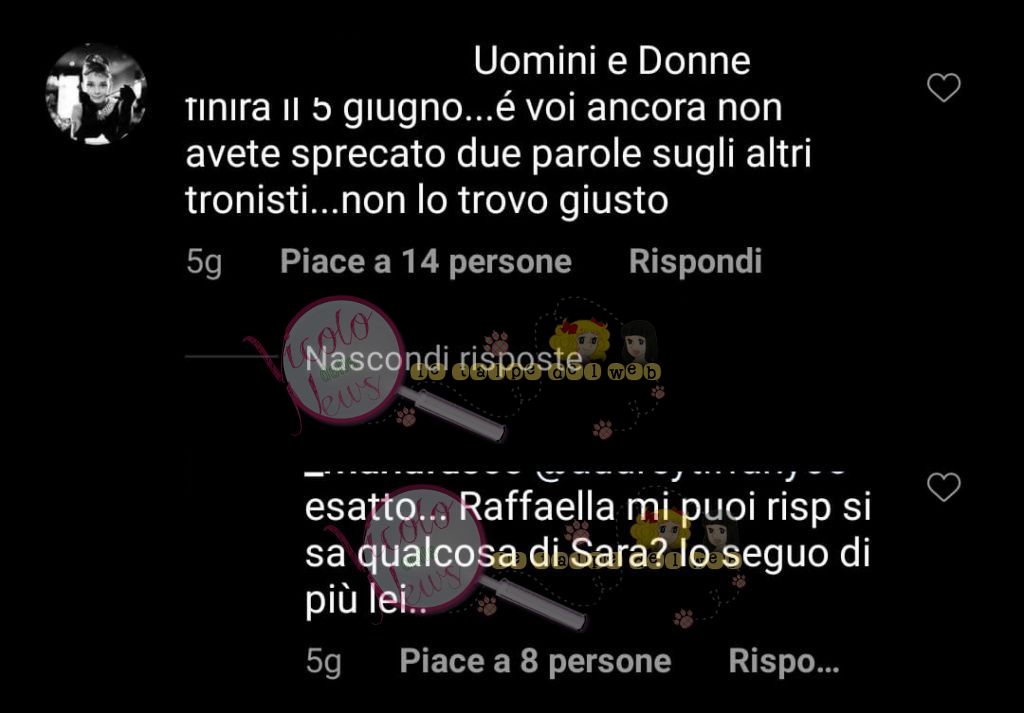Like the Uomini e Donne comment with heart
This screenshot has width=1024, height=713.
click(944, 87)
